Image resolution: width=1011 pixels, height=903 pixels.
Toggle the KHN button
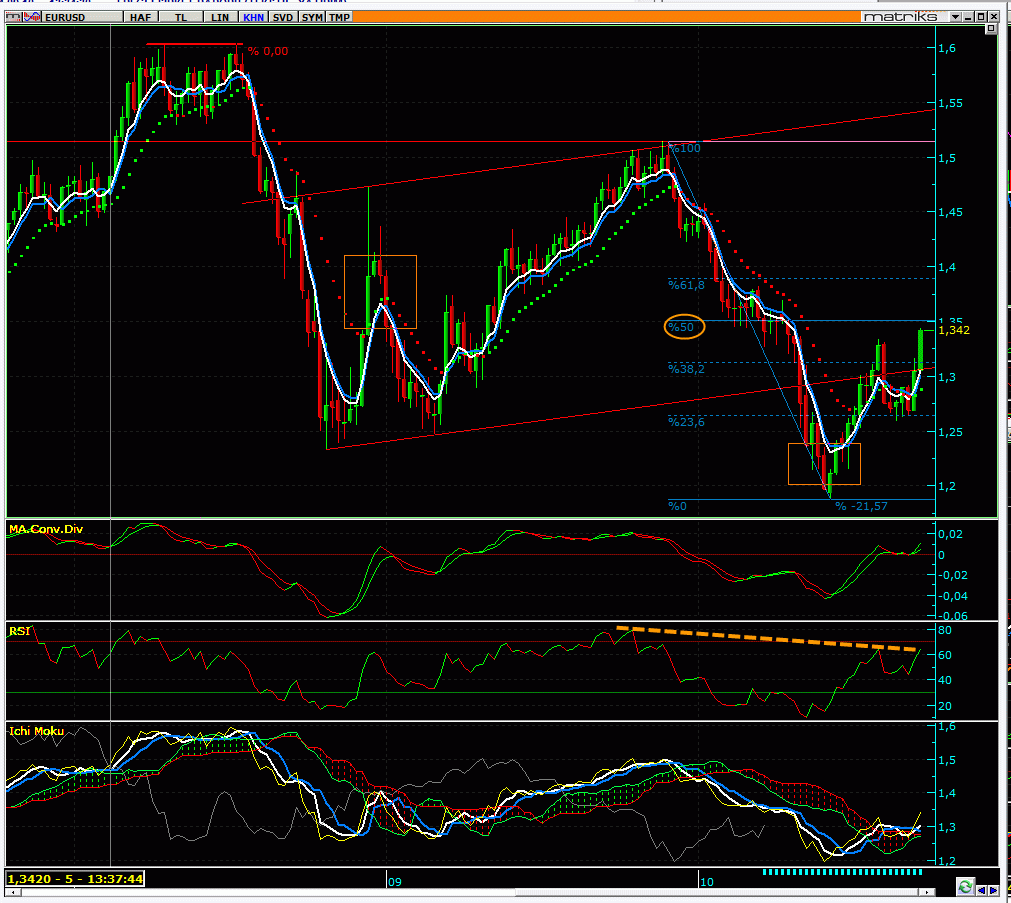click(254, 17)
